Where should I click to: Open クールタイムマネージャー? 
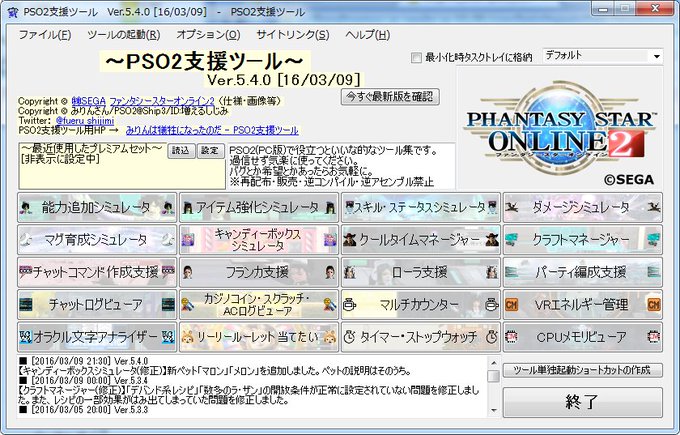pos(421,240)
